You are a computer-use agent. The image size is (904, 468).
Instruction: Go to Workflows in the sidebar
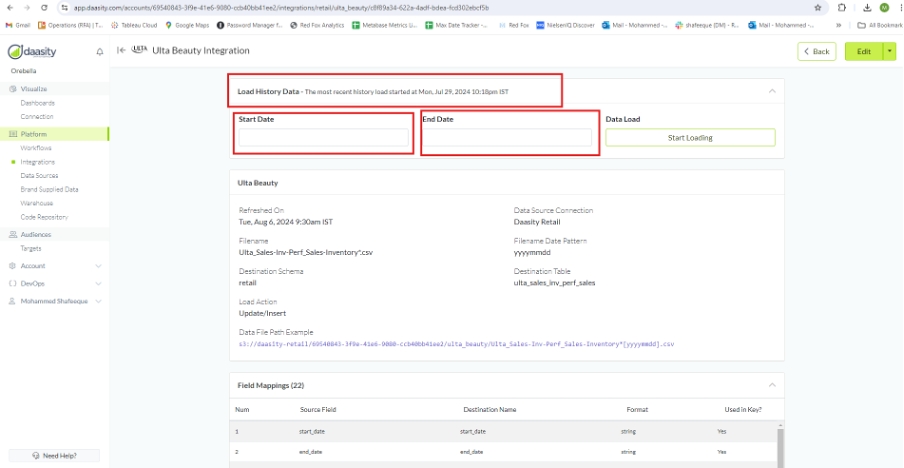pos(36,148)
